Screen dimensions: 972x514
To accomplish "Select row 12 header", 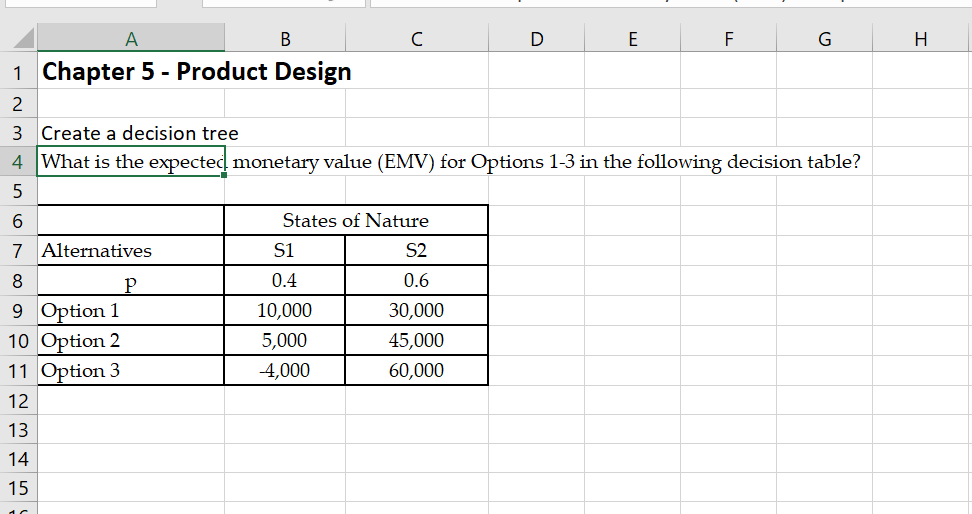I will [x=18, y=401].
